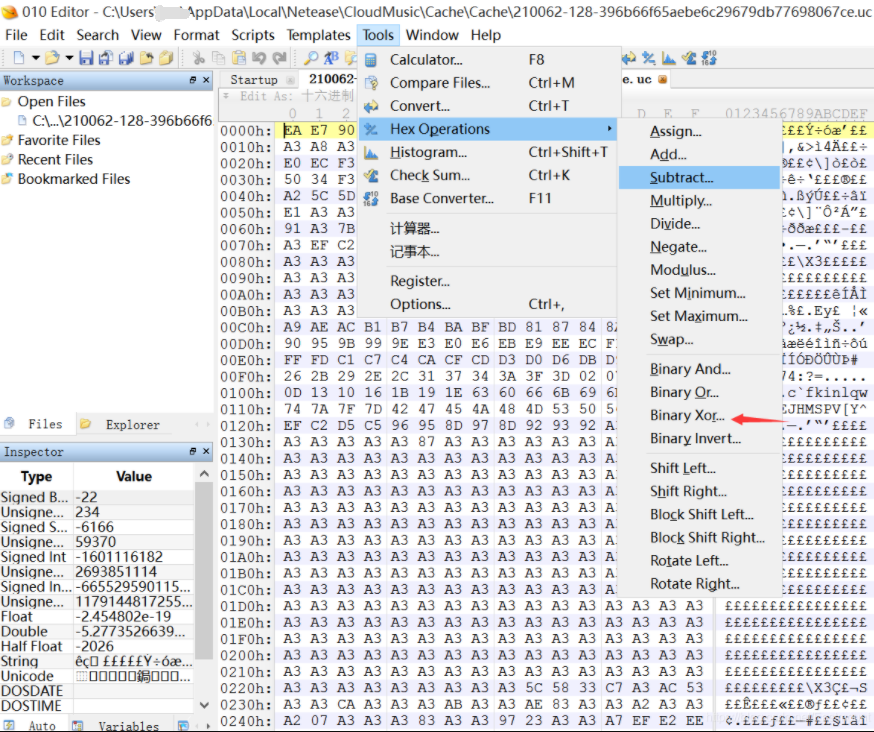
Task: Click the Base Converter 10/16 toolbar icon
Action: tap(709, 58)
